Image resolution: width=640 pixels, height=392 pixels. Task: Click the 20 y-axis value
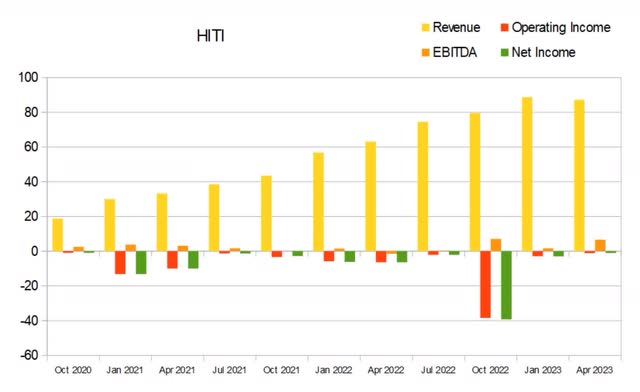[31, 216]
